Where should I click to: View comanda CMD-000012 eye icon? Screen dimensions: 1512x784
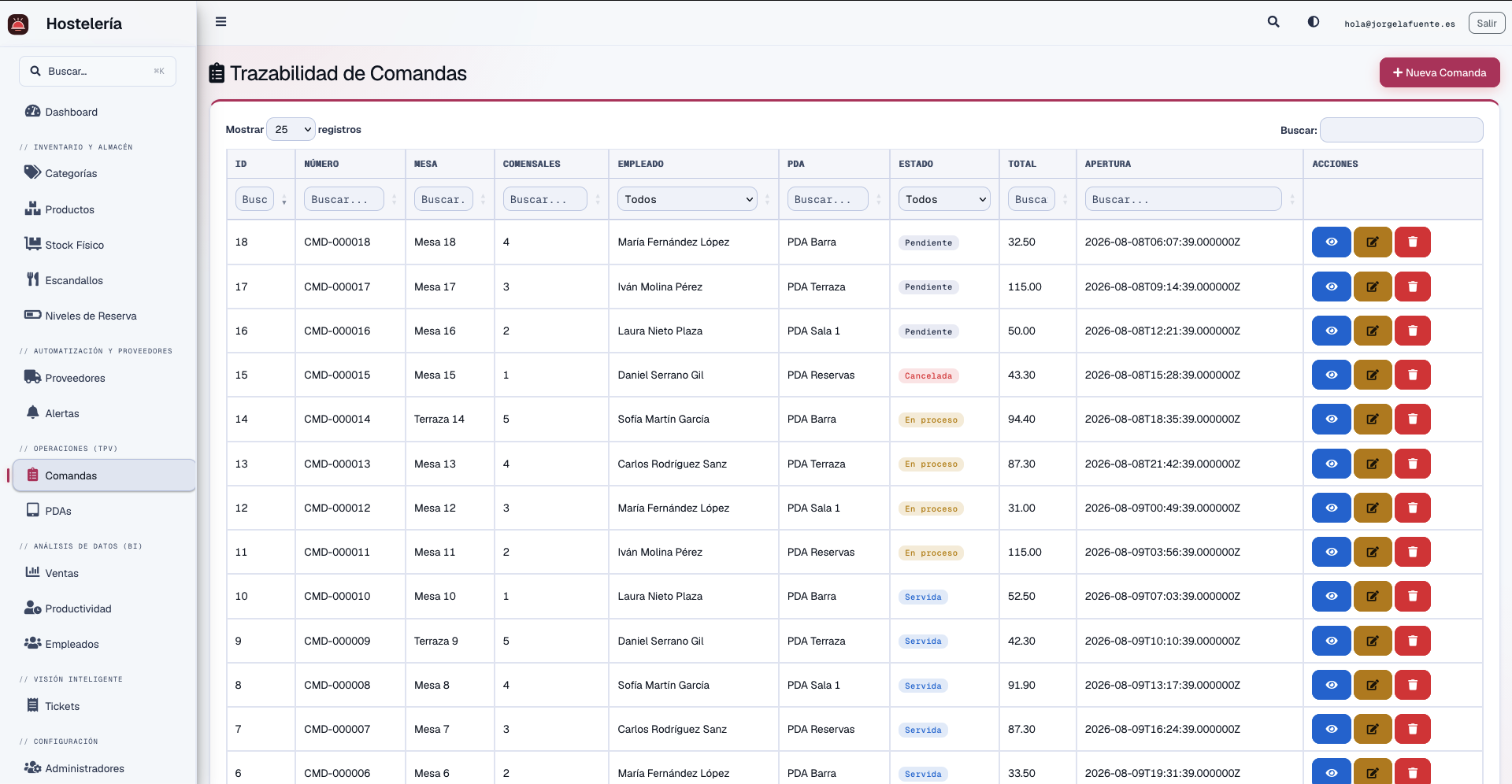tap(1332, 508)
